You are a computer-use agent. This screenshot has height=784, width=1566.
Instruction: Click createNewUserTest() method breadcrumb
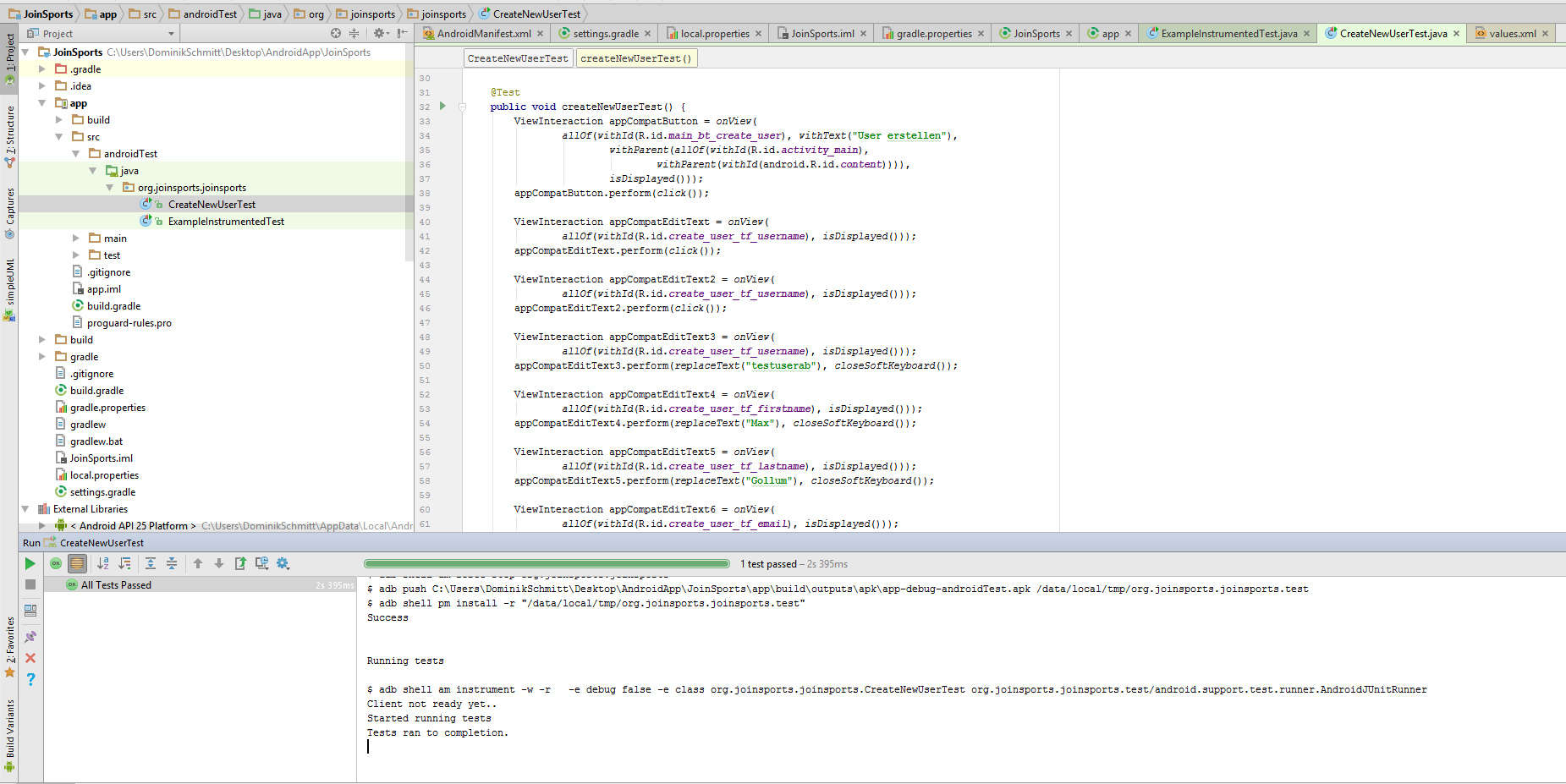pos(636,58)
